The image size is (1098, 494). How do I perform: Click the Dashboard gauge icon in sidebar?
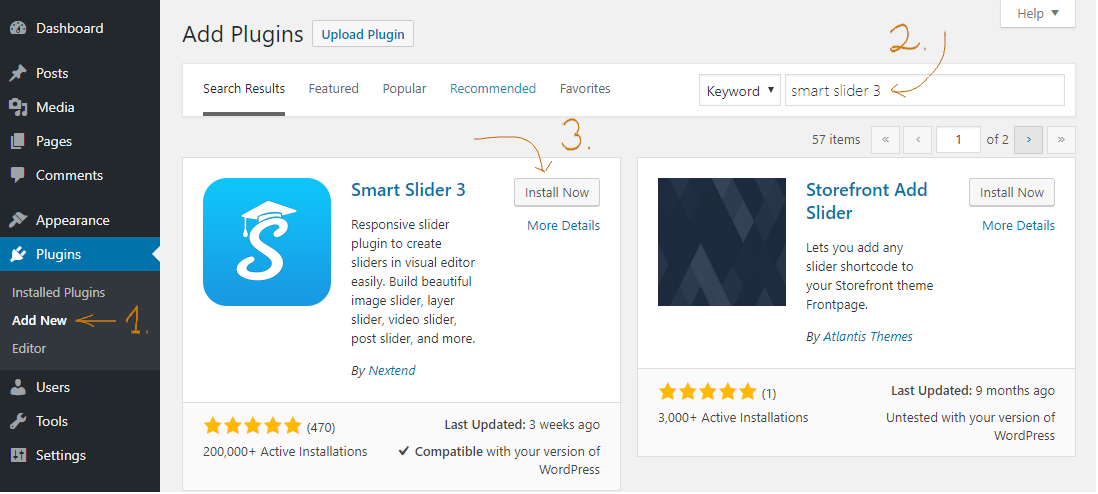pyautogui.click(x=18, y=29)
